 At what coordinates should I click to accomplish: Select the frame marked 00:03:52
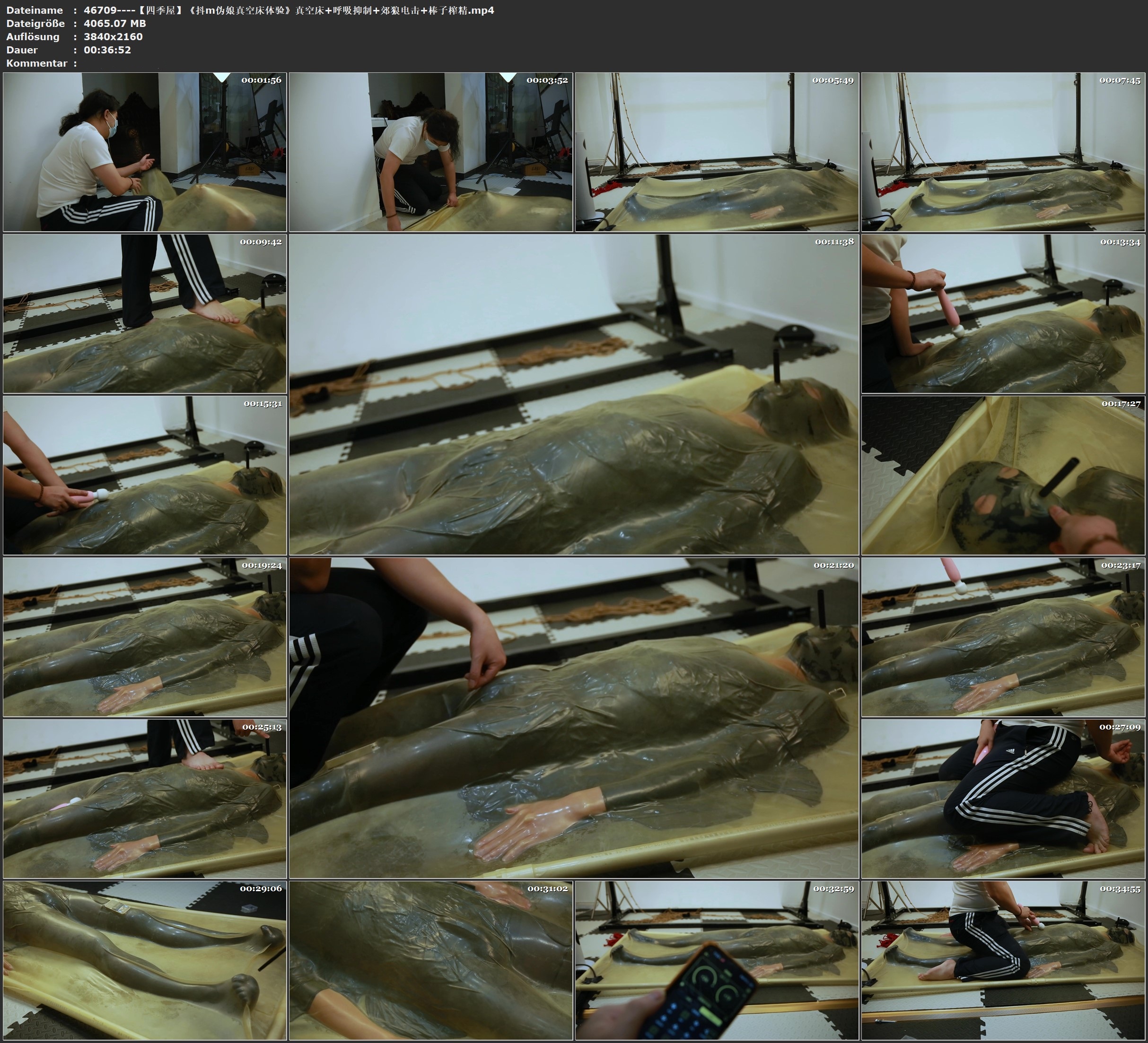(430, 151)
